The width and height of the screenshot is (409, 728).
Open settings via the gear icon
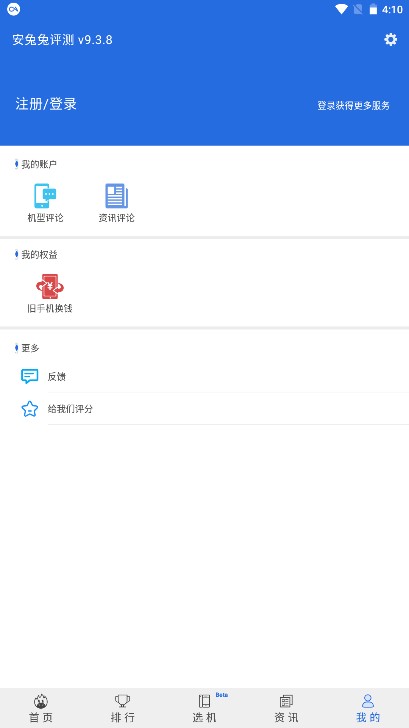coord(390,39)
